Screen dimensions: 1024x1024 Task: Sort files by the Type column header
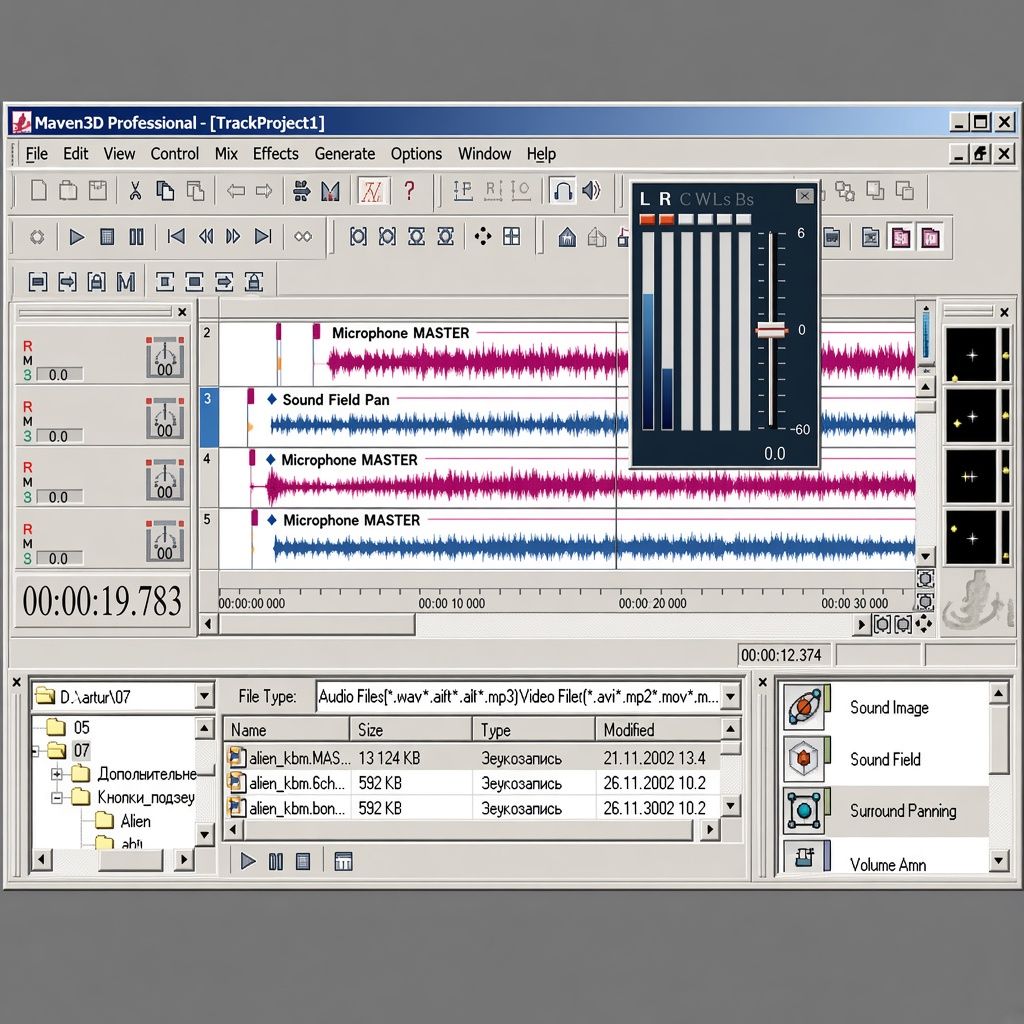534,729
